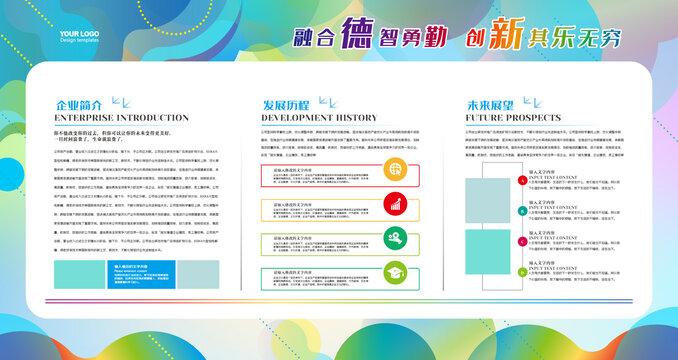678x360 pixels.
Task: Select the teal circle marker B
Action: [x=522, y=211]
